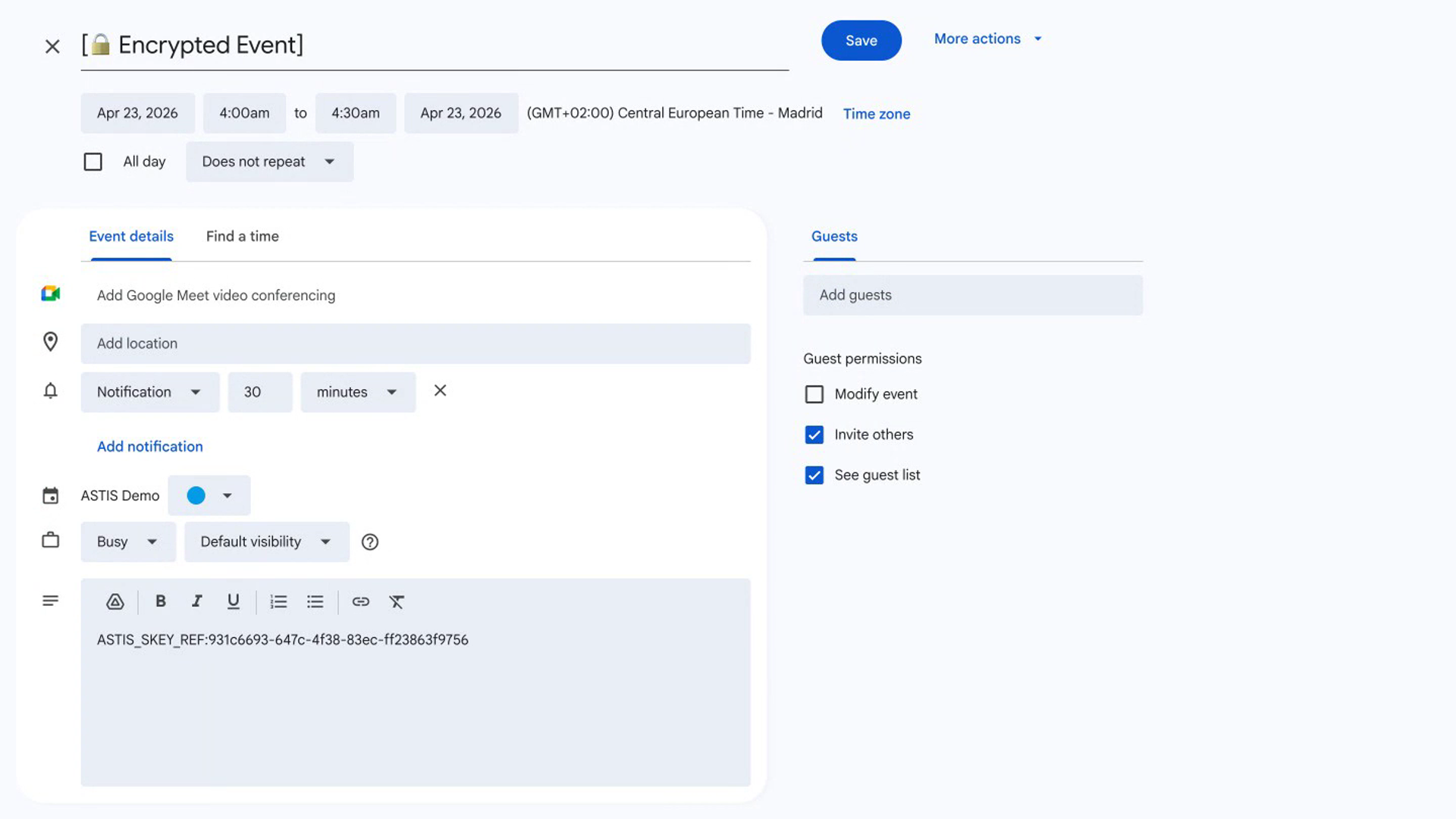
Task: Open the Does not repeat dropdown
Action: (269, 162)
